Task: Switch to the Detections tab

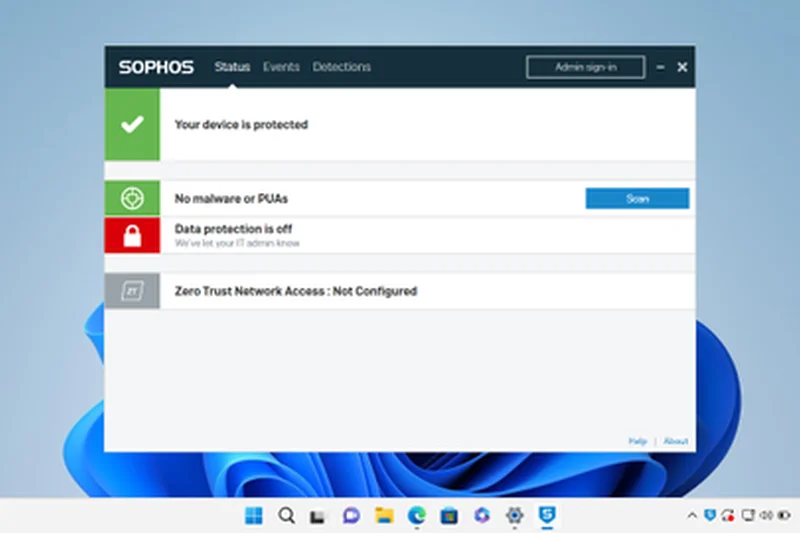Action: click(x=341, y=67)
